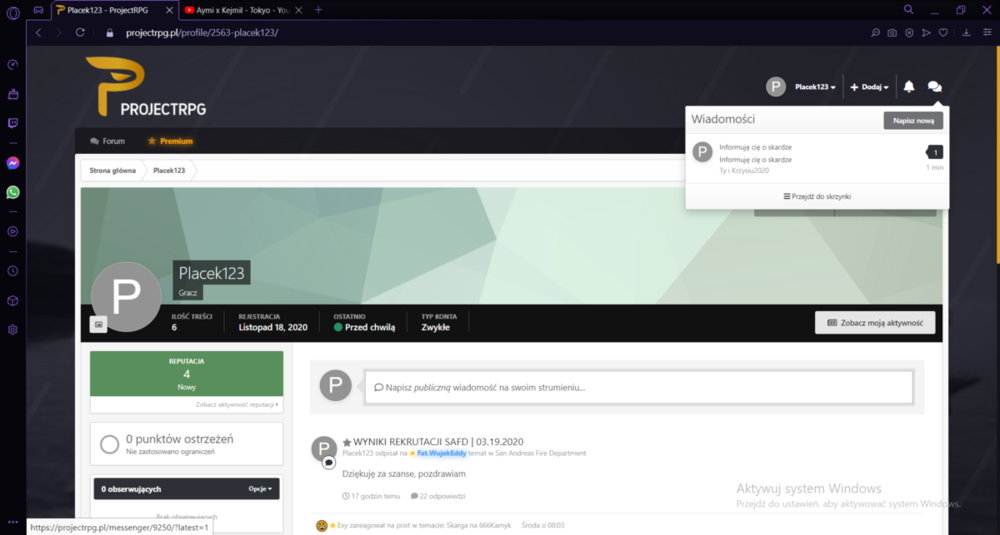Screen dimensions: 1000x535
Task: Open the sidebar three-dots setup menu
Action: pos(13,522)
